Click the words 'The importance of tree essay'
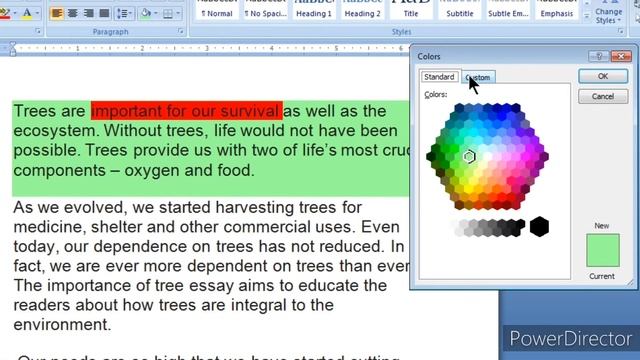 124,286
